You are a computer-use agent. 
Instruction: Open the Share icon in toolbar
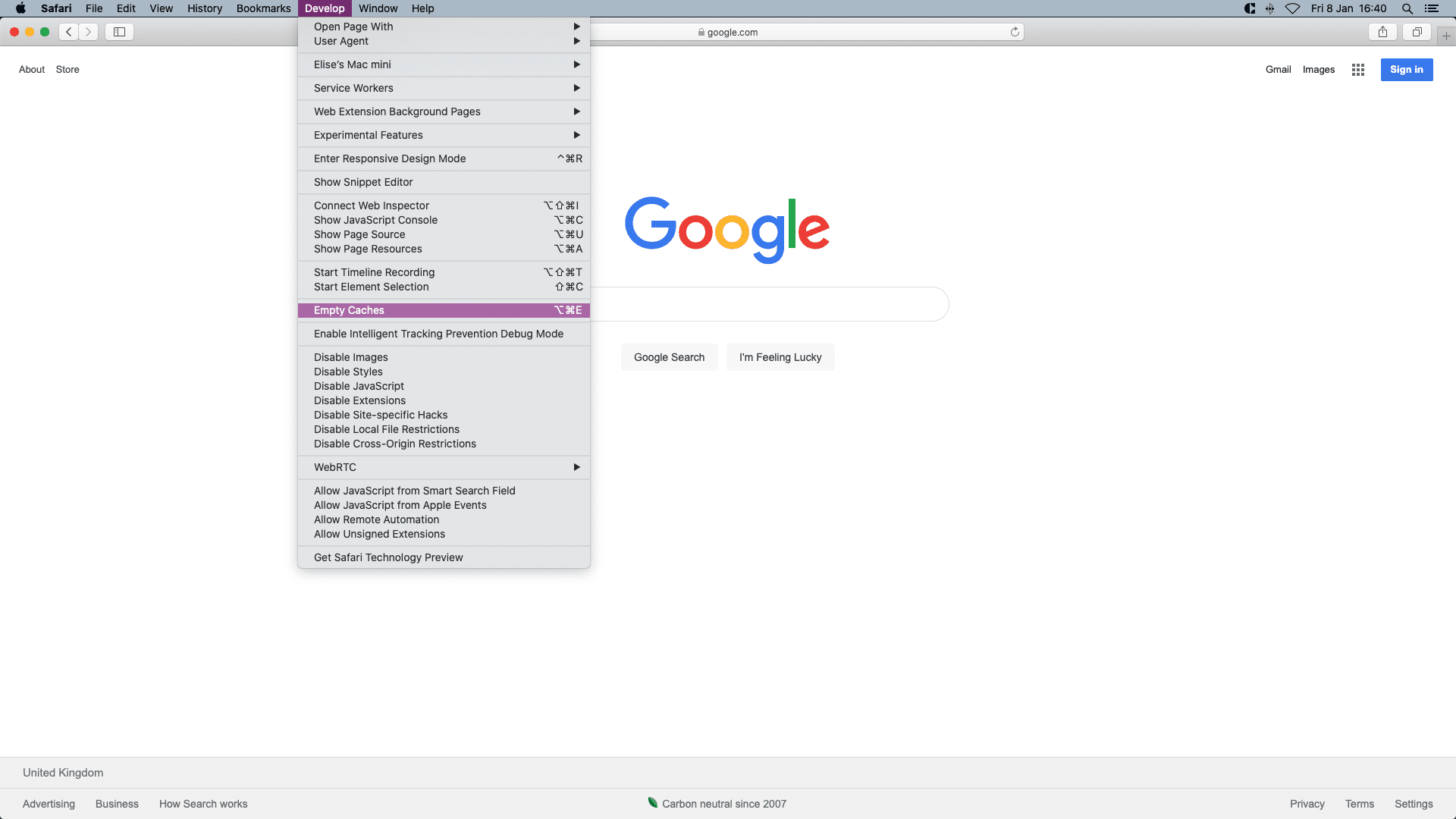(x=1382, y=32)
